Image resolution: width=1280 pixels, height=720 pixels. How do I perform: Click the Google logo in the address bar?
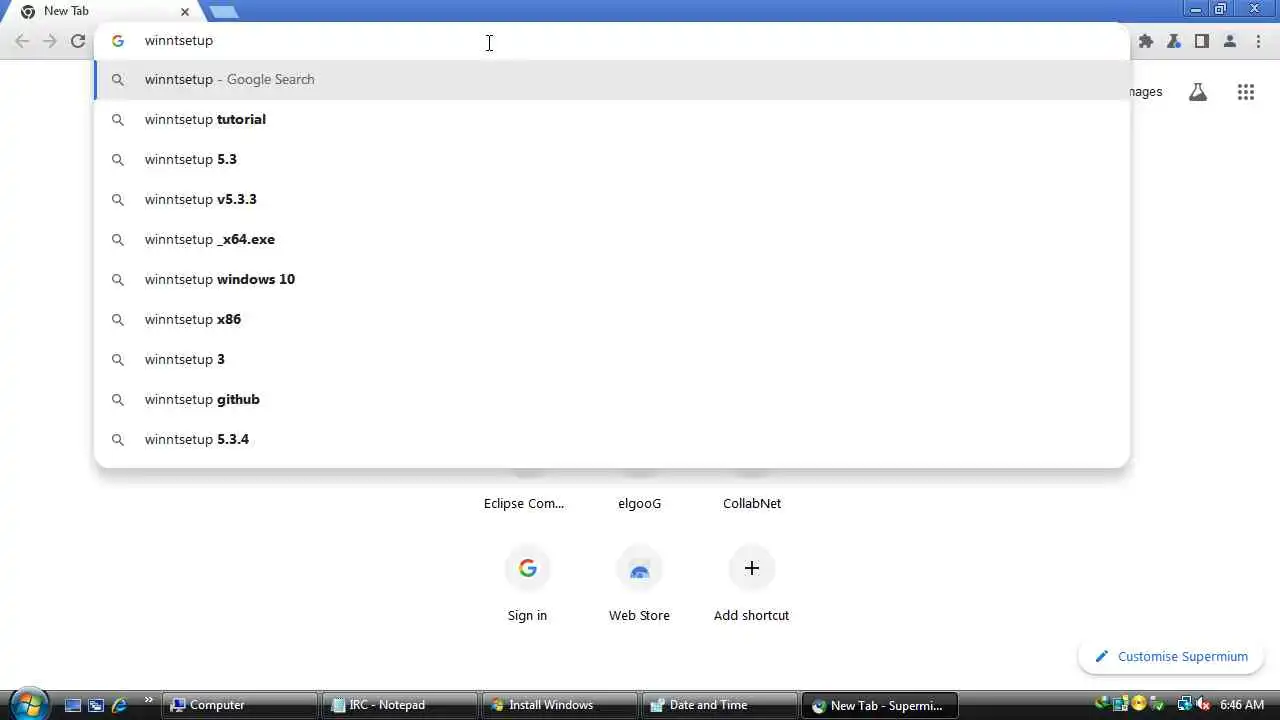tap(118, 41)
